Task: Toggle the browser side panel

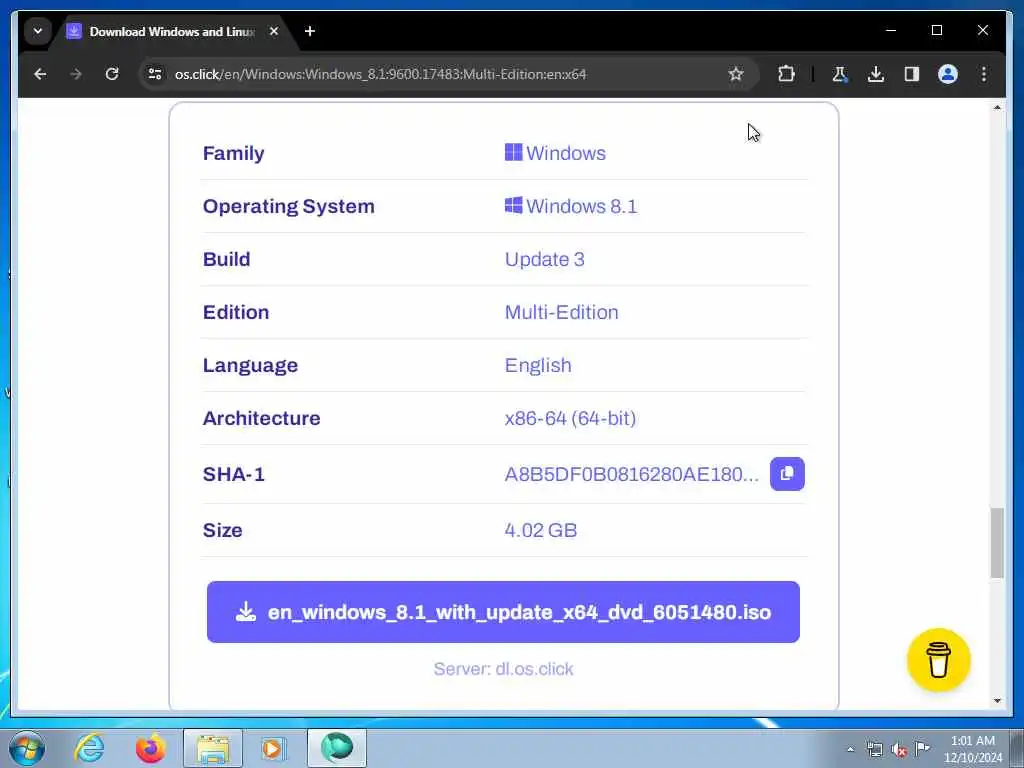Action: (x=912, y=74)
